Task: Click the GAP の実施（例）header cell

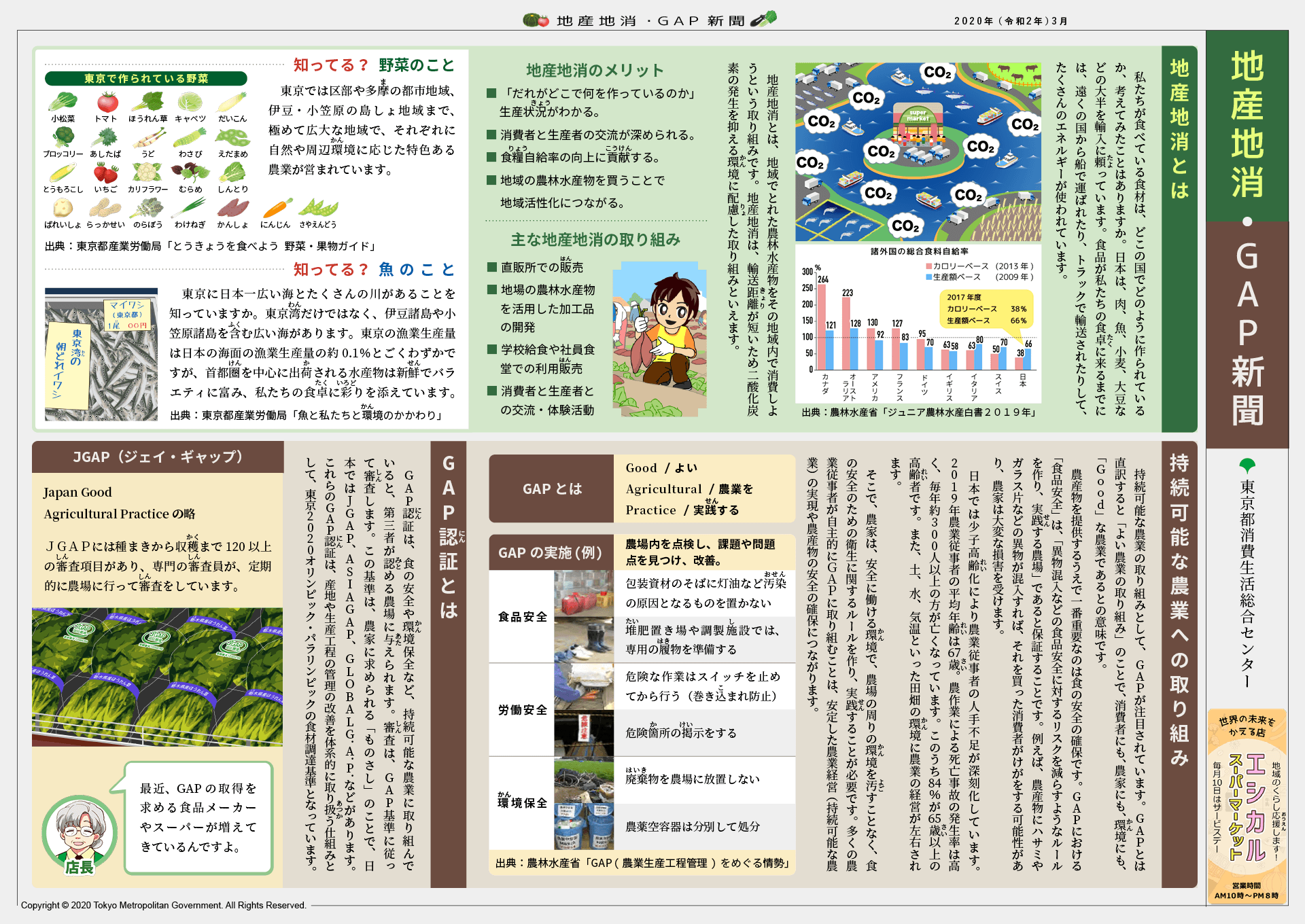Action: pos(552,552)
